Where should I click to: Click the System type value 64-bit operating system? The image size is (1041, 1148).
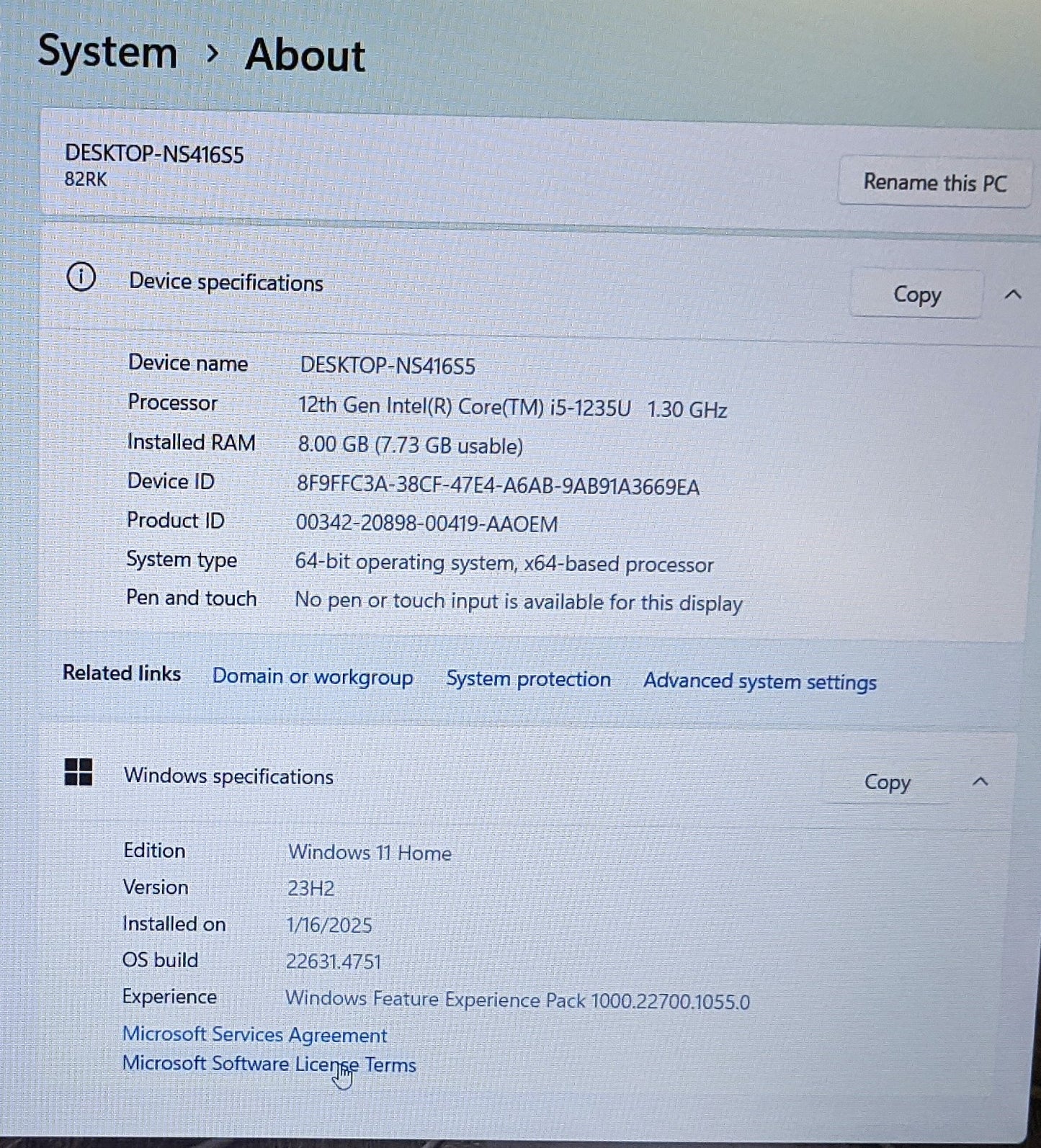click(504, 563)
